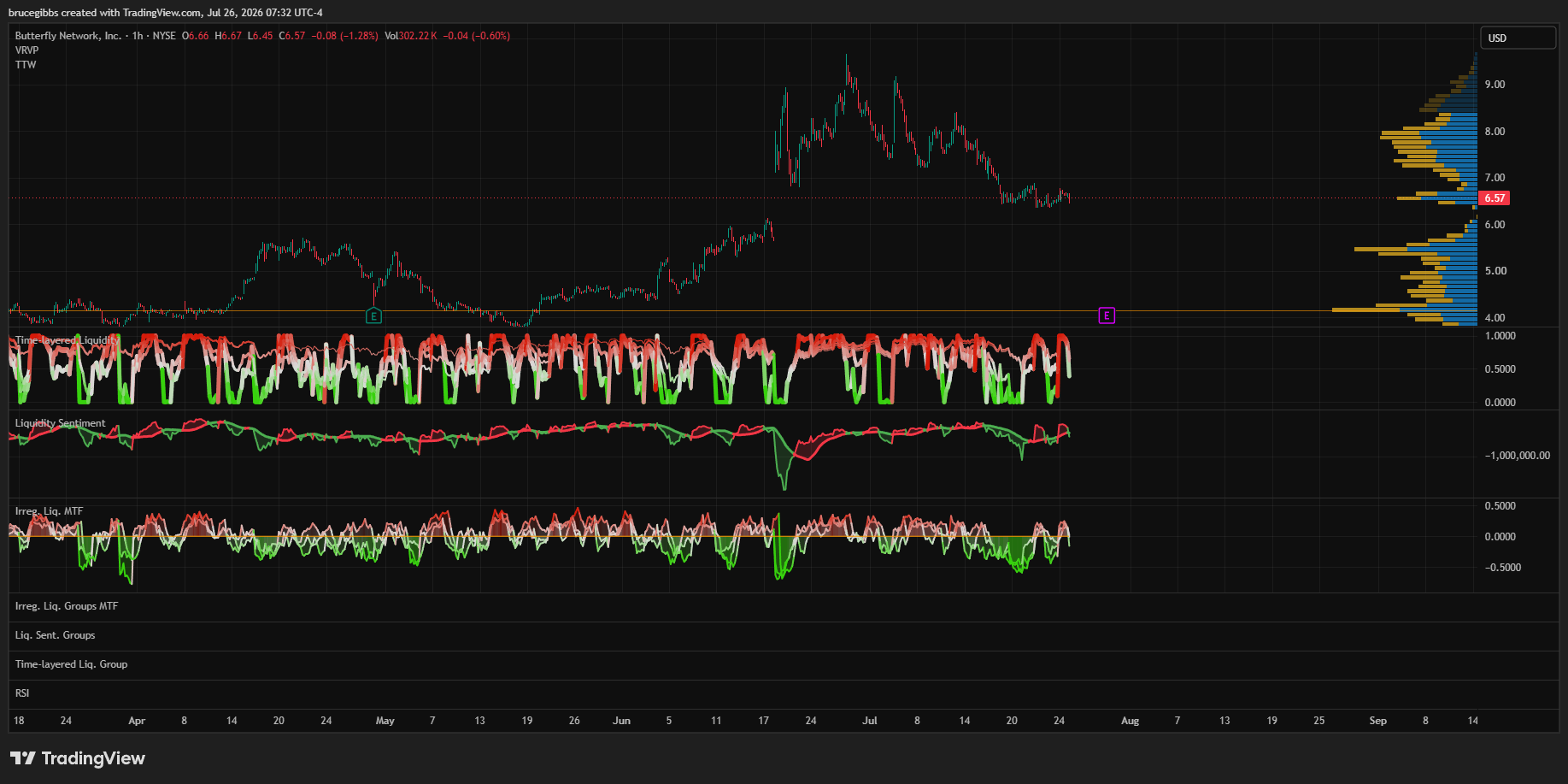Click the price change −0.08 (−1.28%)
The width and height of the screenshot is (1568, 784).
[344, 36]
